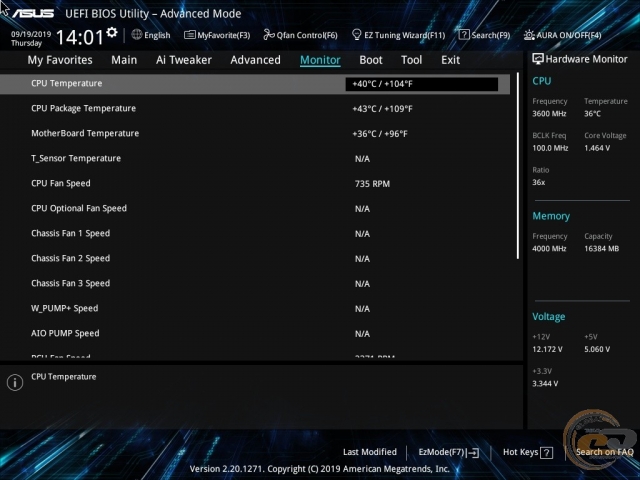Click the 5.060 V reading

(x=597, y=349)
